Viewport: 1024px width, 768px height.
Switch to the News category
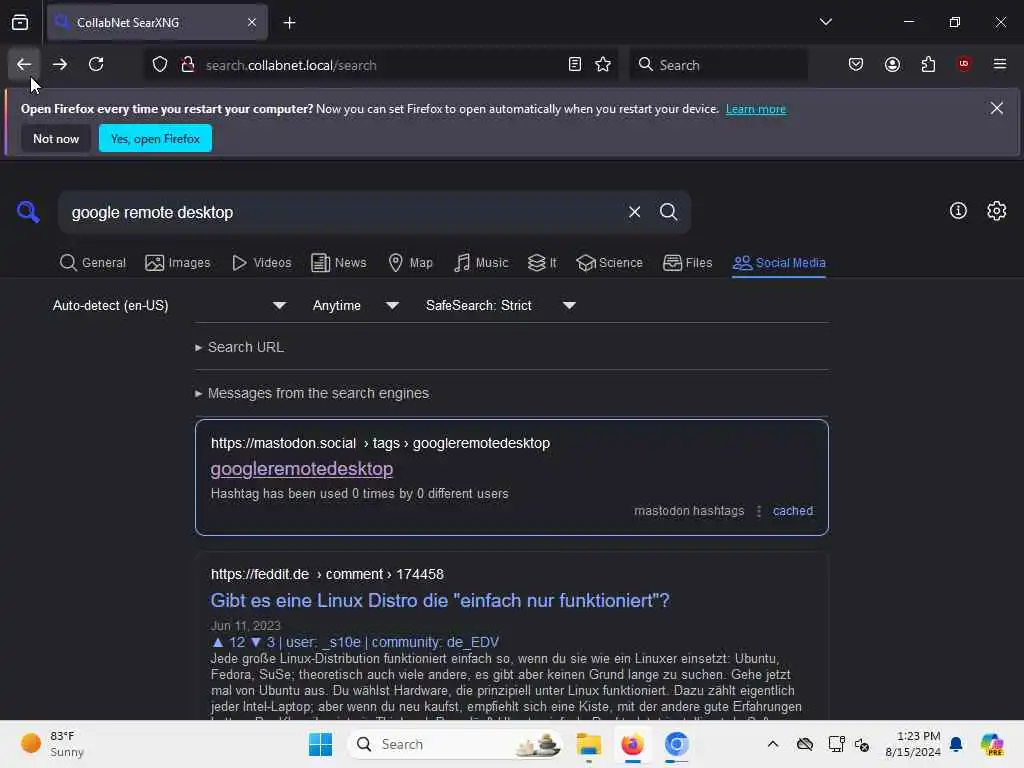pyautogui.click(x=339, y=263)
